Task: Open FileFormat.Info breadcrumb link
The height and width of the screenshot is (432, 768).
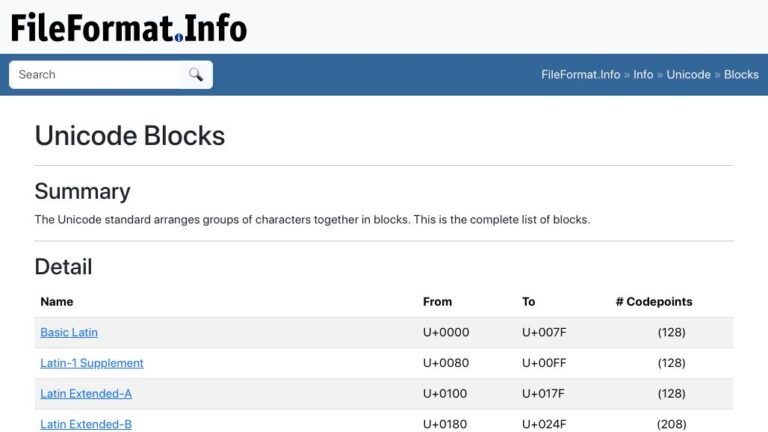Action: coord(580,74)
